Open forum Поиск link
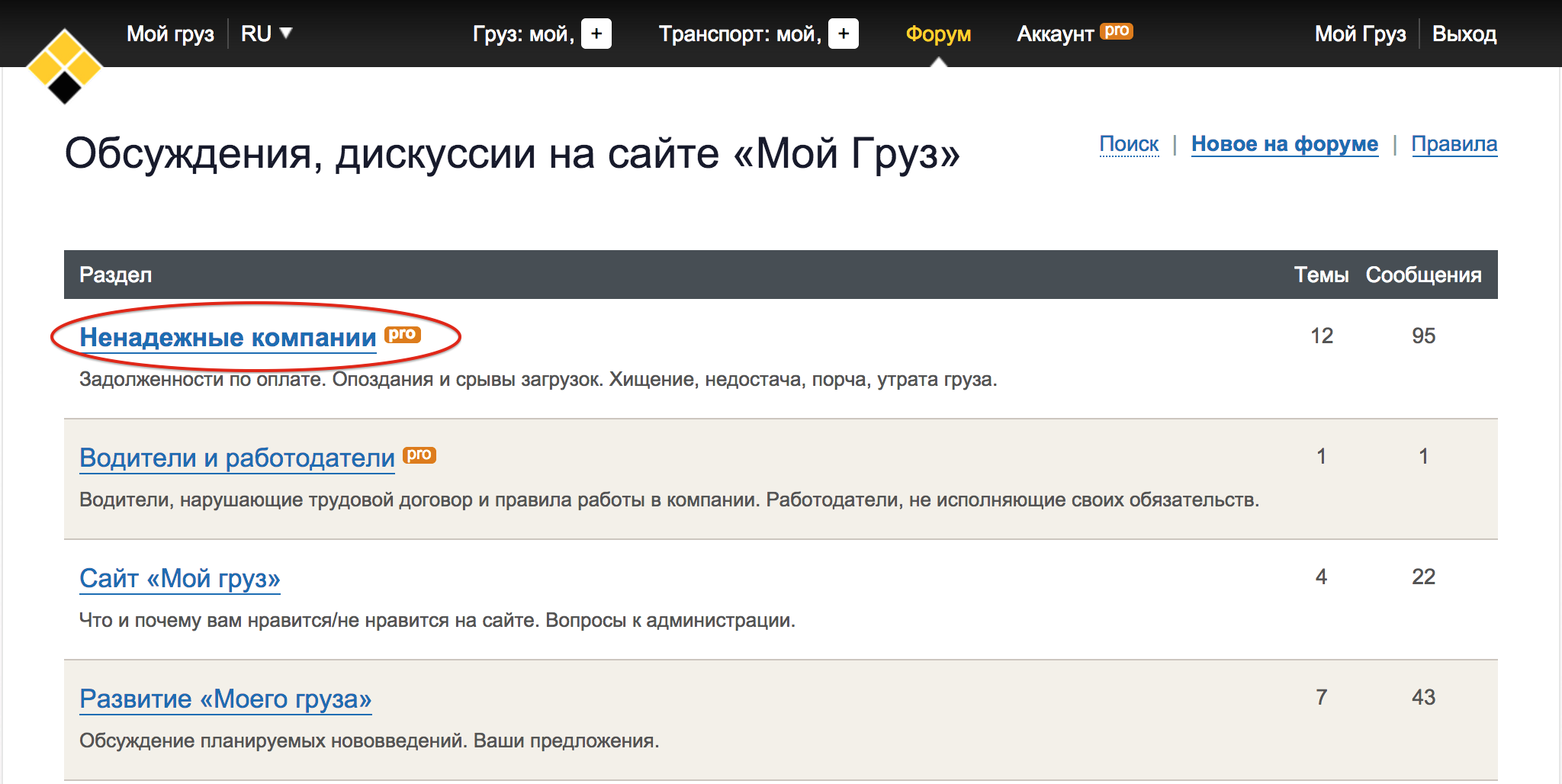 (x=1129, y=144)
